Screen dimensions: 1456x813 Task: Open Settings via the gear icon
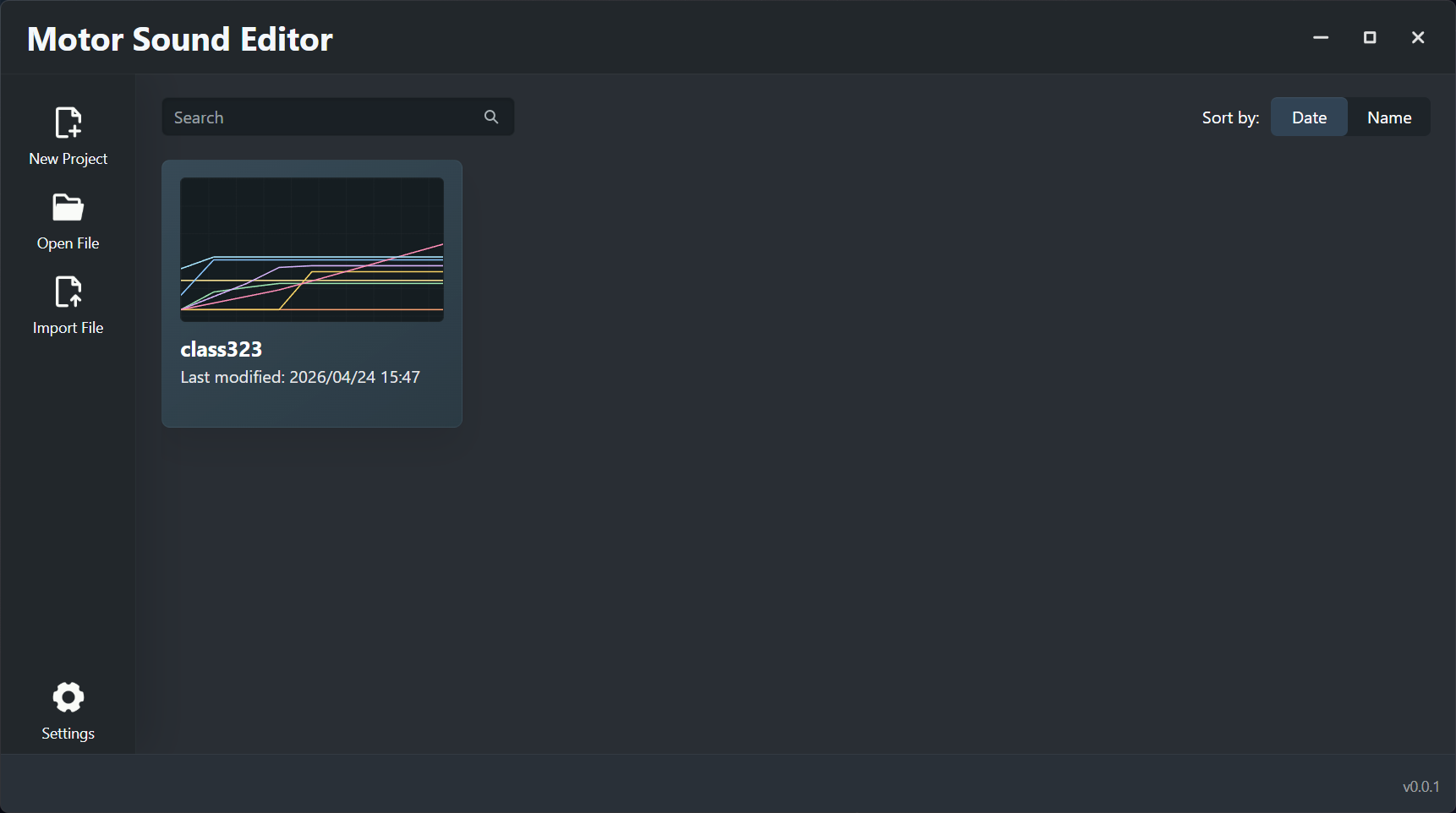click(68, 697)
